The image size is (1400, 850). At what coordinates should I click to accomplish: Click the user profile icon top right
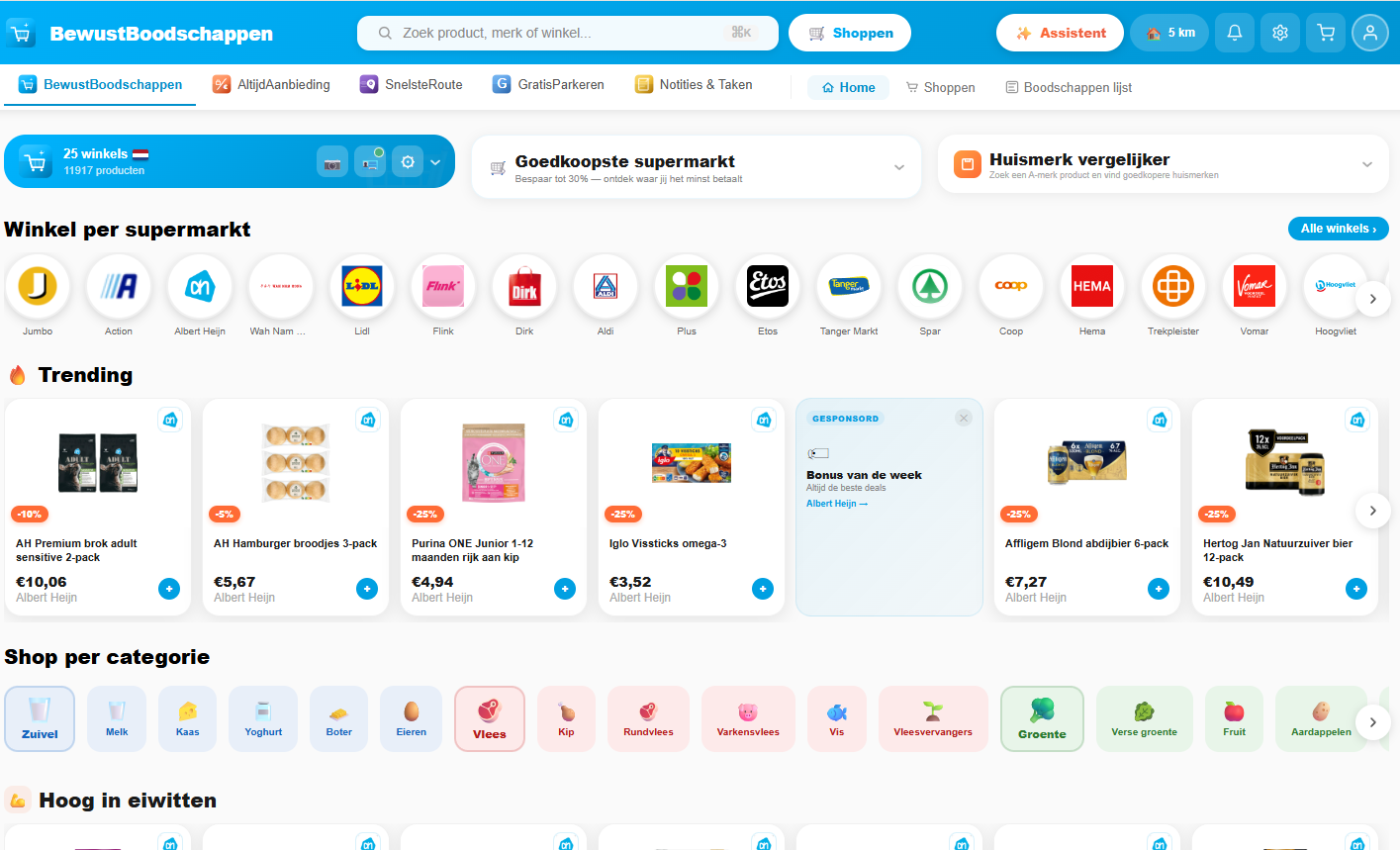click(1370, 32)
